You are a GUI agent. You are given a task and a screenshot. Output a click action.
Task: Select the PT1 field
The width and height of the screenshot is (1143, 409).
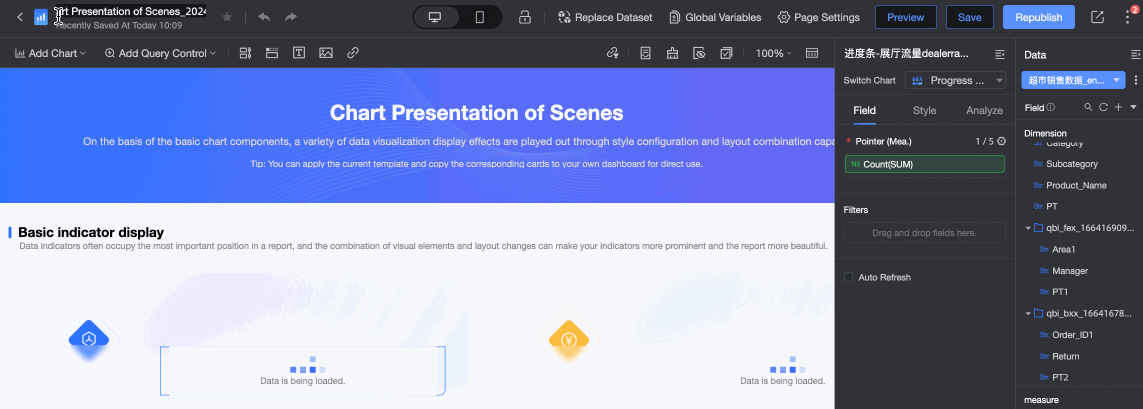1060,292
